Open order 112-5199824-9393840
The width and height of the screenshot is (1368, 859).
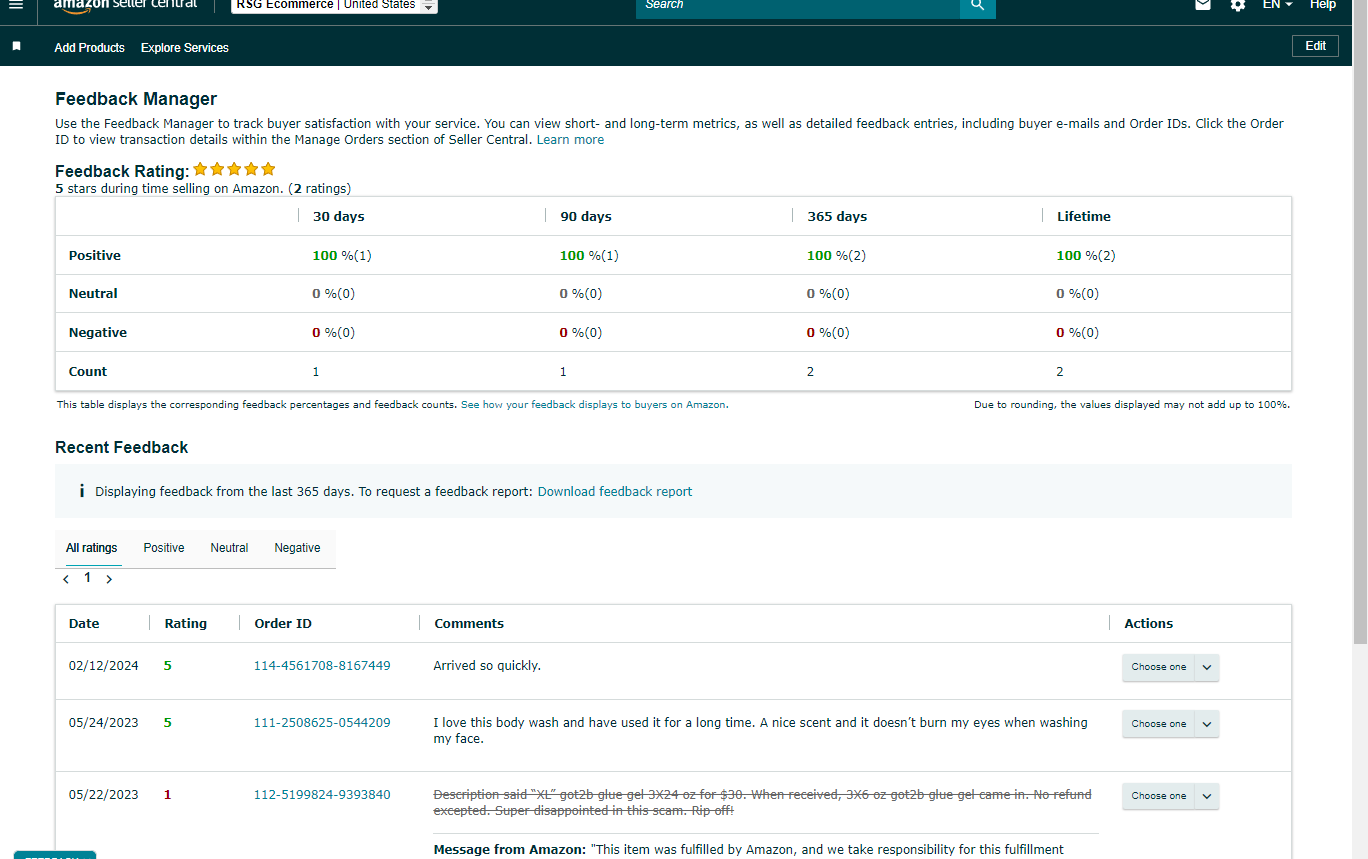coord(322,795)
